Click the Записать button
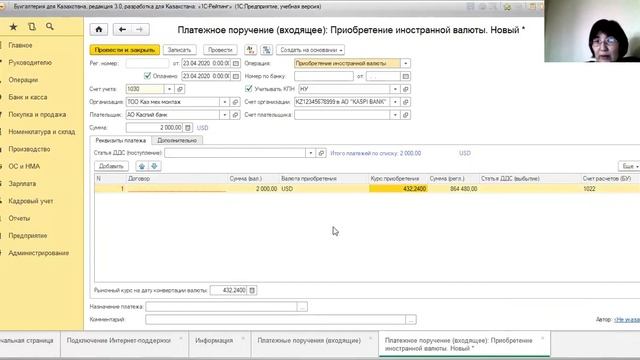The image size is (640, 360). click(180, 50)
